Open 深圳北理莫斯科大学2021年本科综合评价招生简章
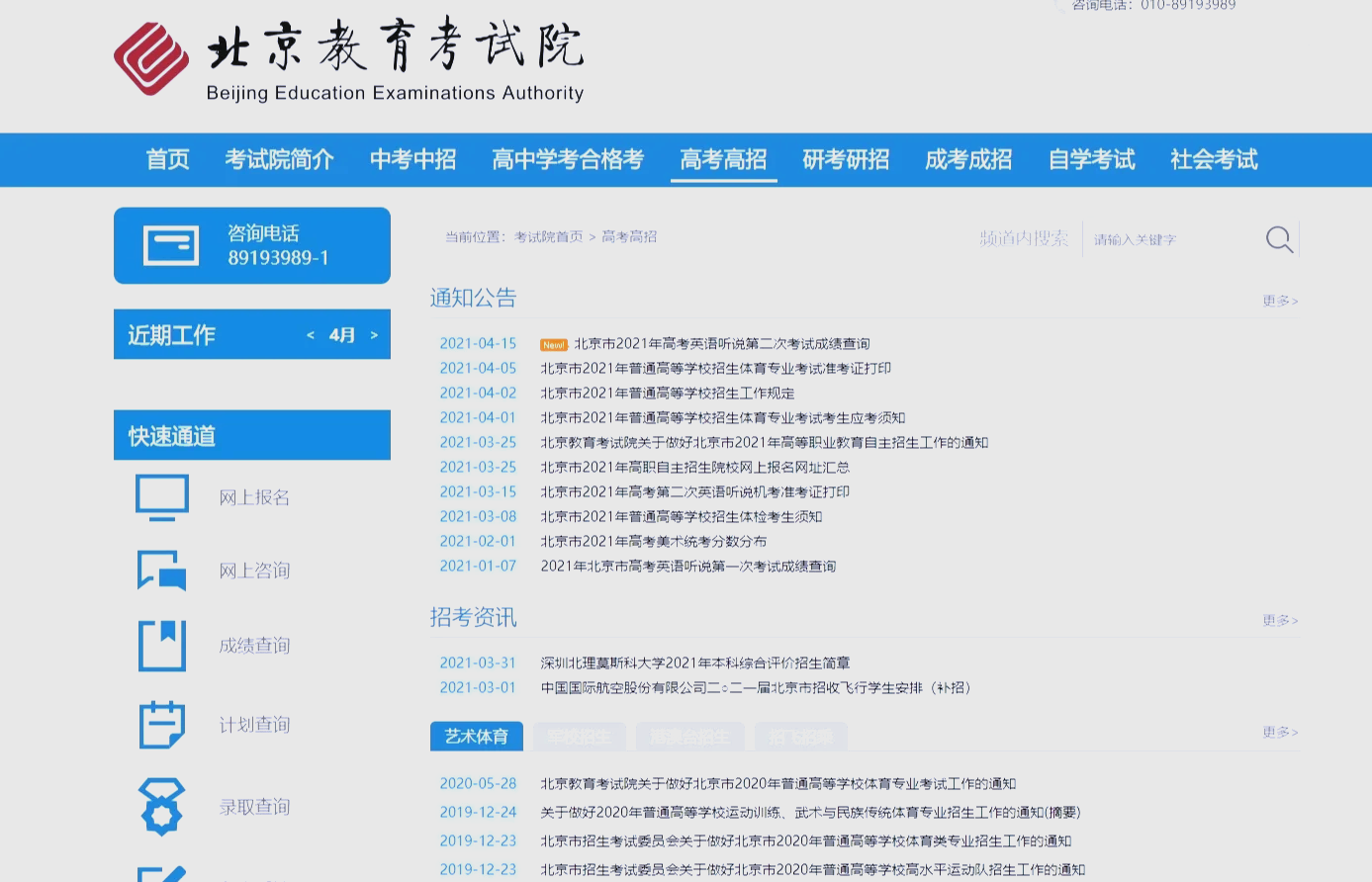This screenshot has height=882, width=1372. (694, 663)
